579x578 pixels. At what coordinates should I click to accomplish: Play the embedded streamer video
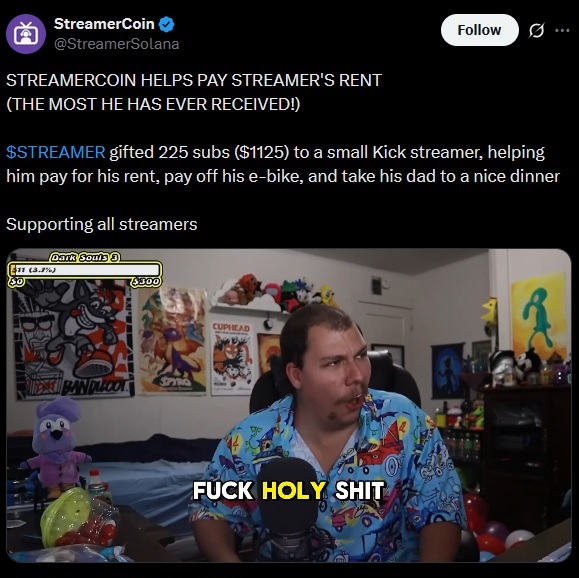289,405
